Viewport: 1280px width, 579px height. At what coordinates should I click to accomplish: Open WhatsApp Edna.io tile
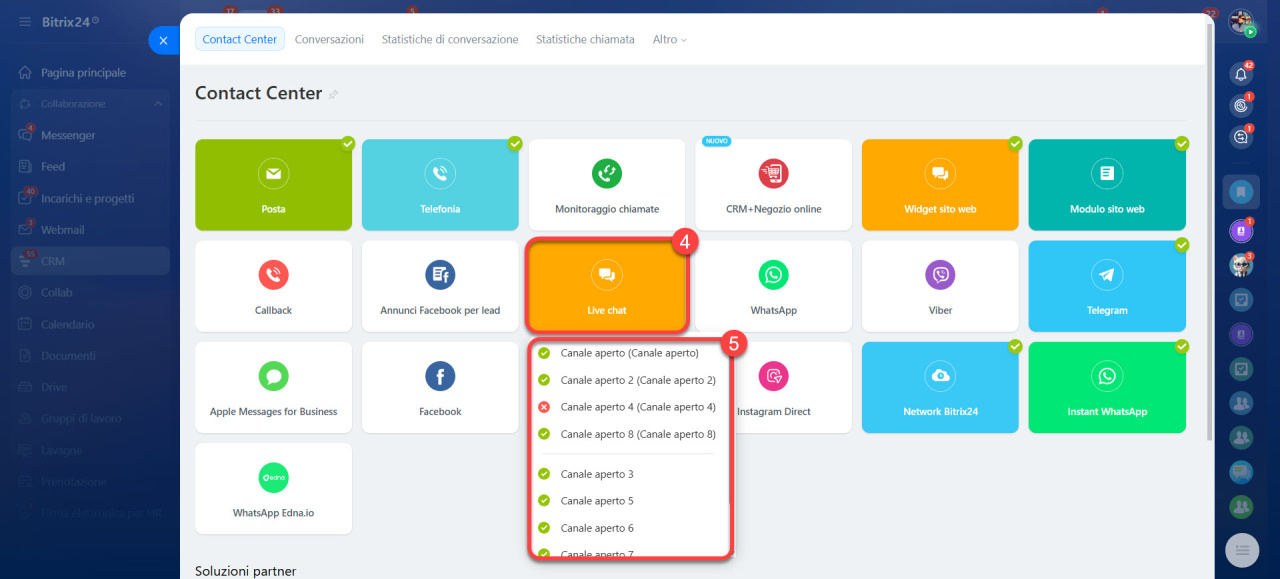pos(273,489)
